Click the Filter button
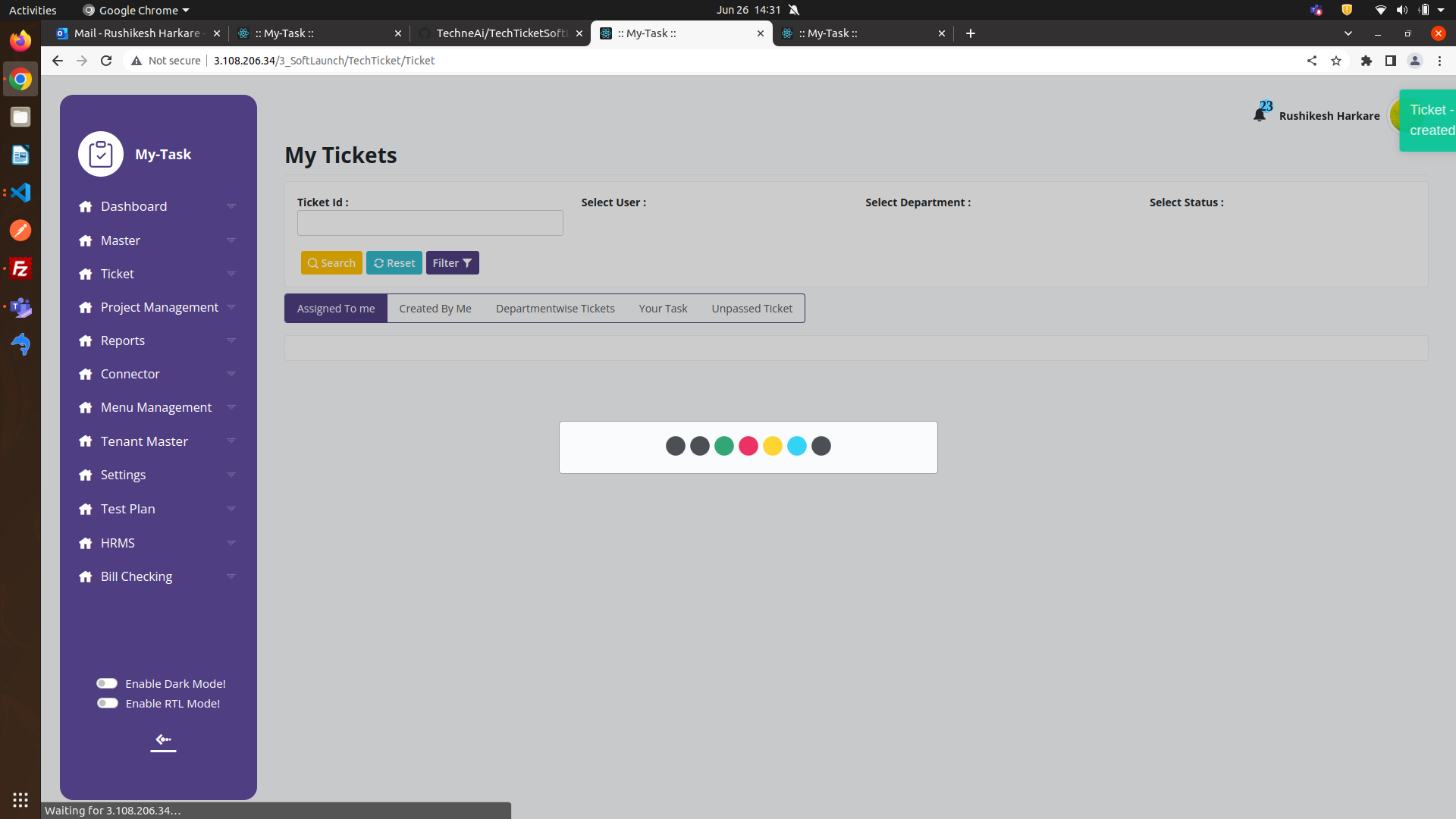This screenshot has height=819, width=1456. [452, 263]
